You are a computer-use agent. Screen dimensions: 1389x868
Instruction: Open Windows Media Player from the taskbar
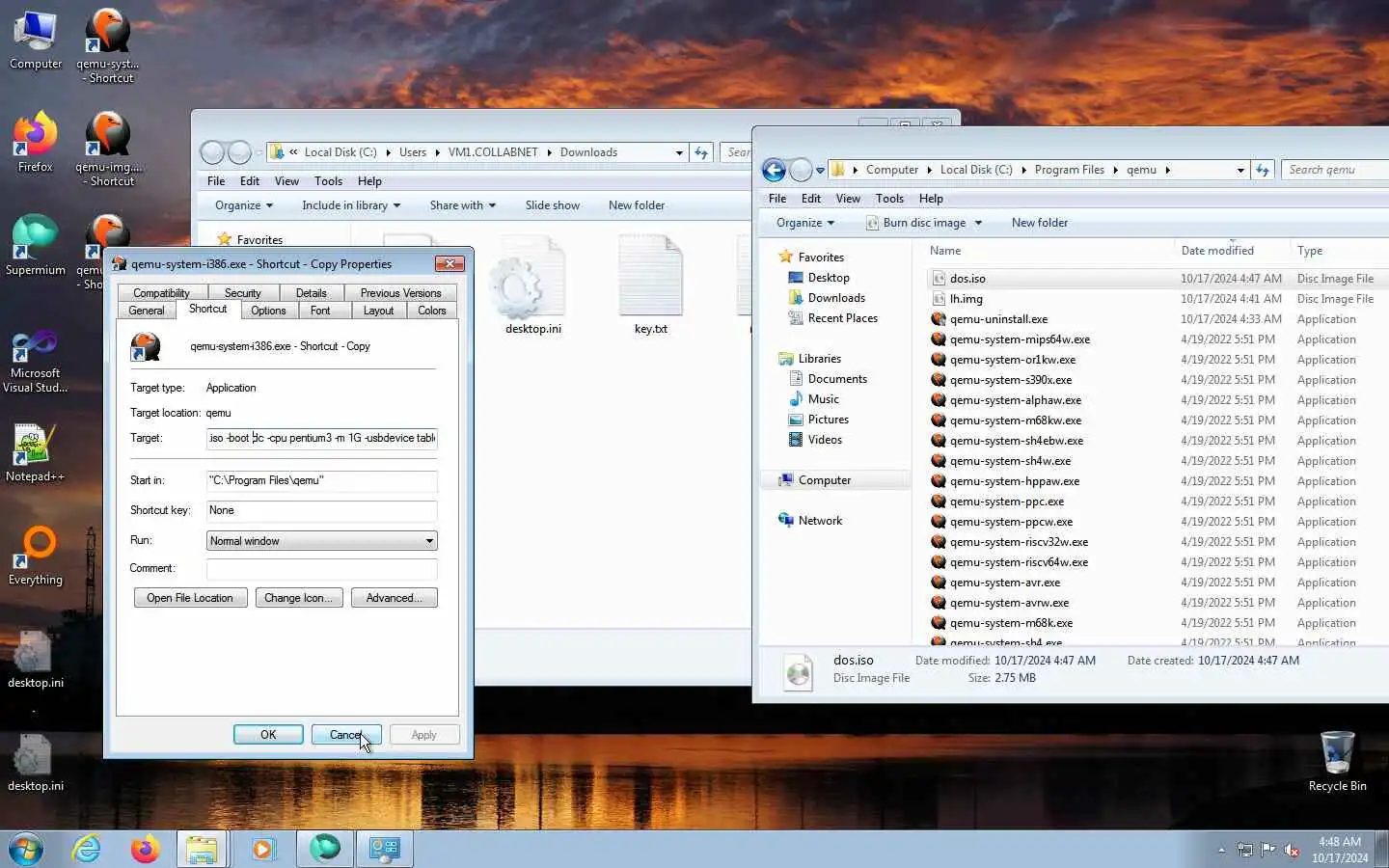(x=262, y=850)
